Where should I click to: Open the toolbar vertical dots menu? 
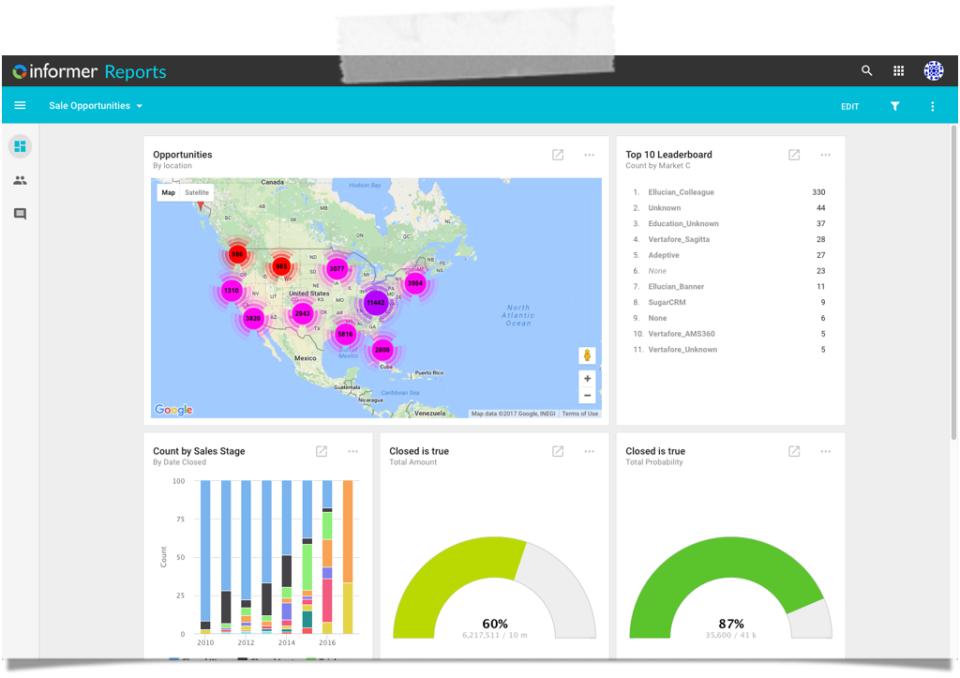[932, 107]
